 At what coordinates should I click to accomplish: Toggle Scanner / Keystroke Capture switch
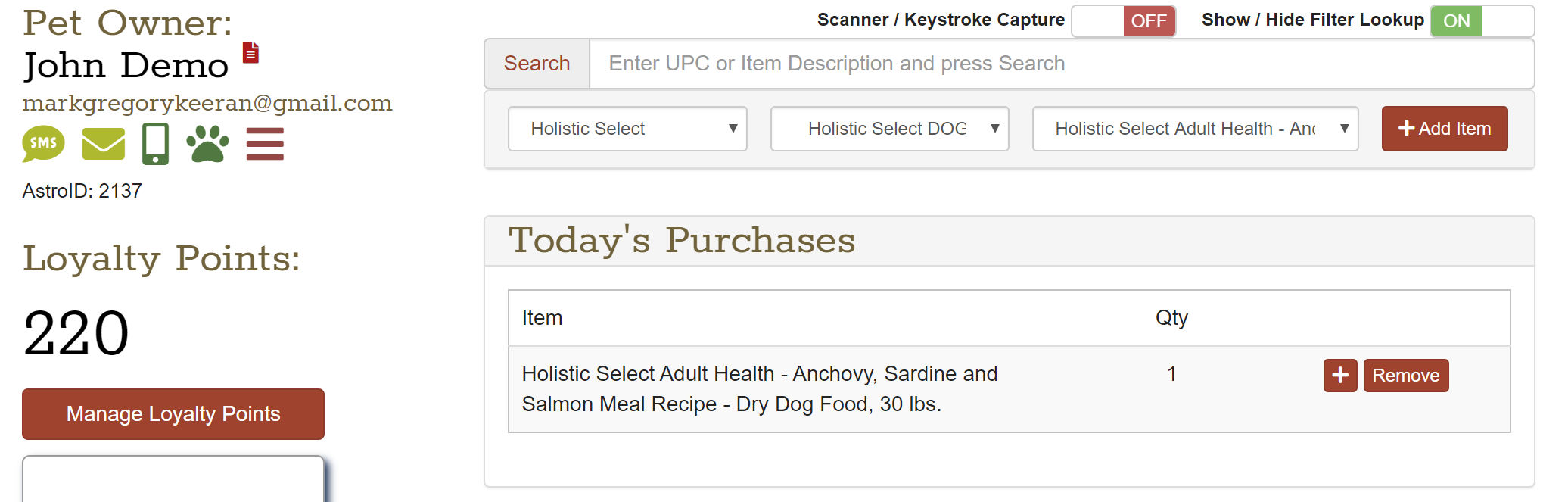pyautogui.click(x=1123, y=20)
